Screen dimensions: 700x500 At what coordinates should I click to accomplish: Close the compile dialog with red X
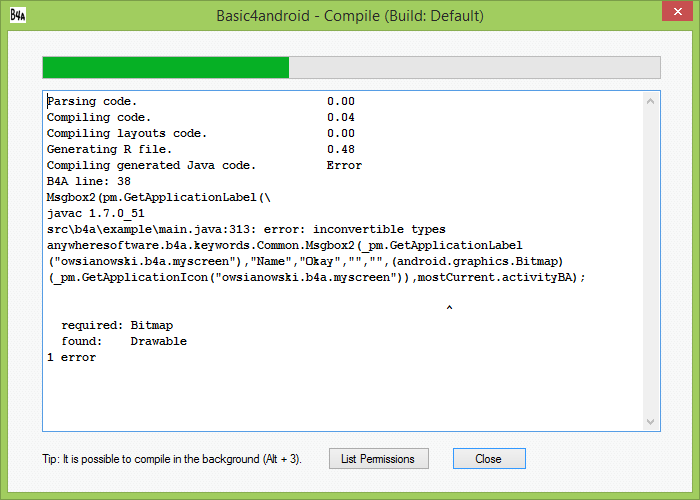677,11
